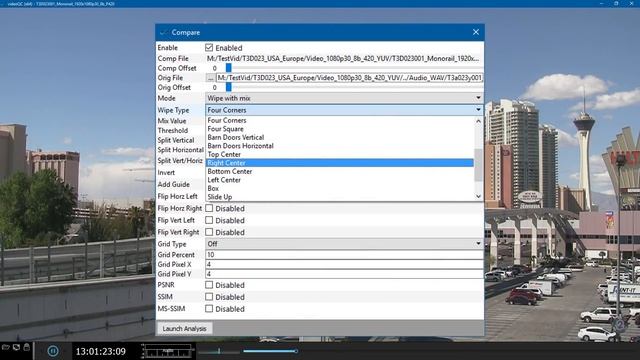The image size is (640, 360).
Task: Click the Mix Value label
Action: 172,121
